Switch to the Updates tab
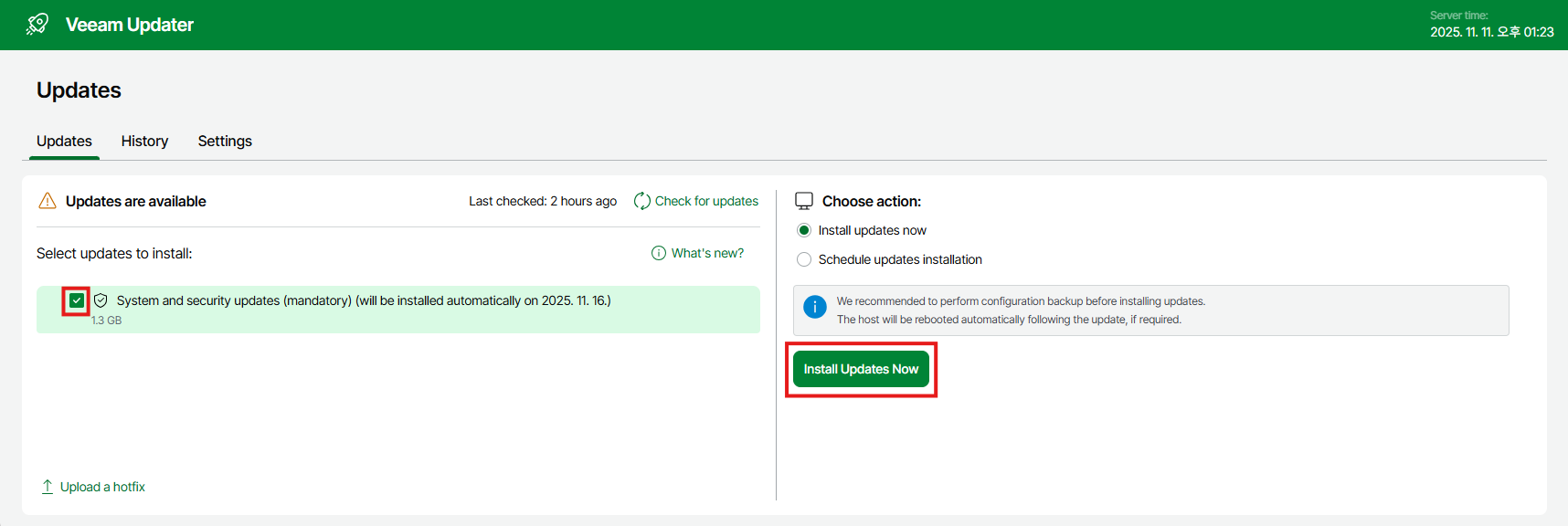 [x=64, y=141]
